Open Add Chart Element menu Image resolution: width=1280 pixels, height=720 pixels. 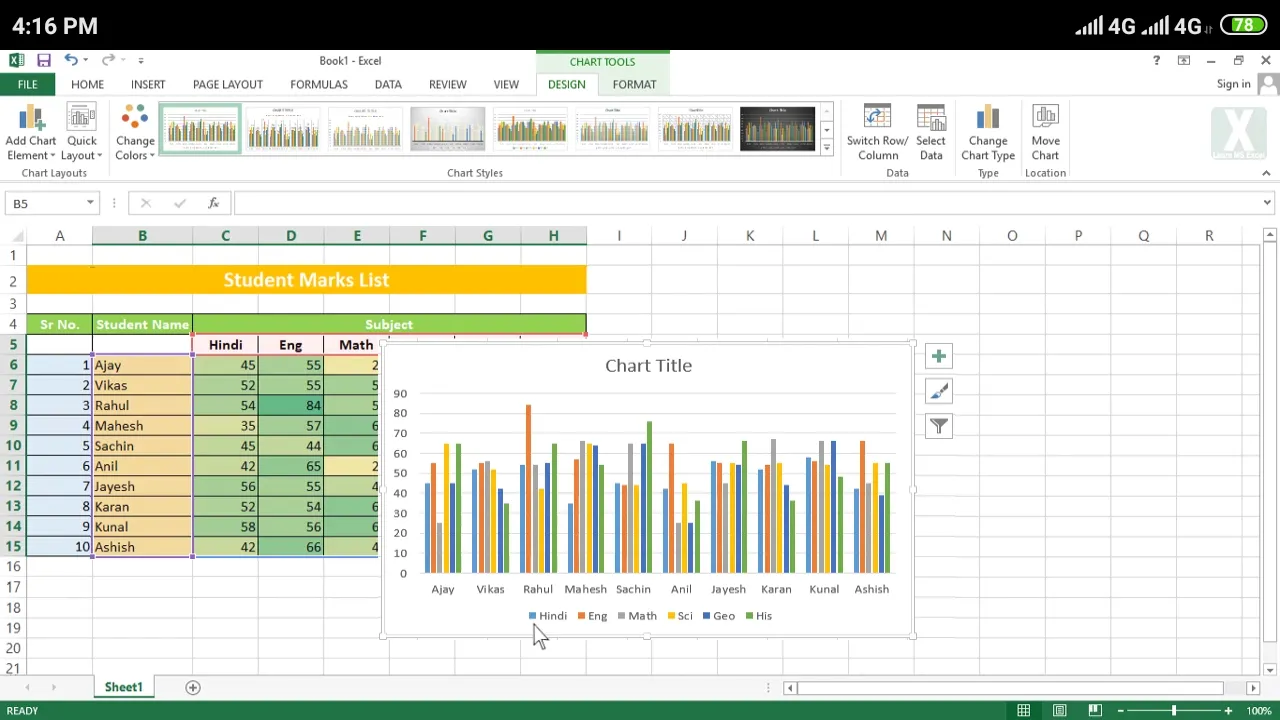click(31, 132)
